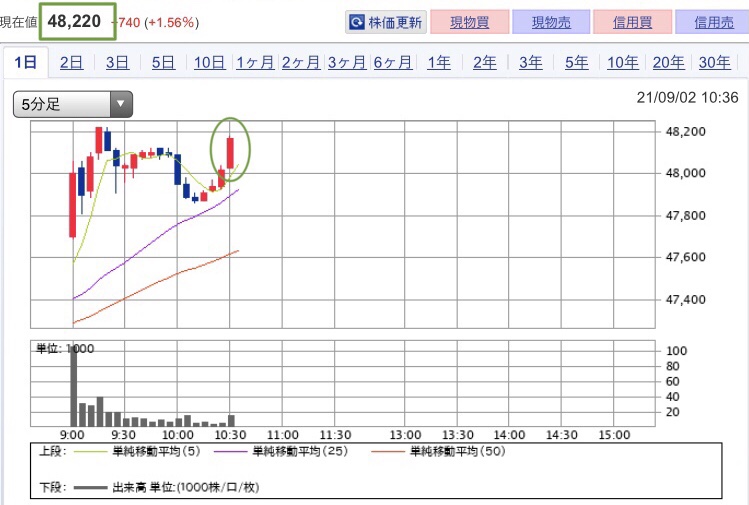
Task: Click the 現物買 button
Action: 469,22
